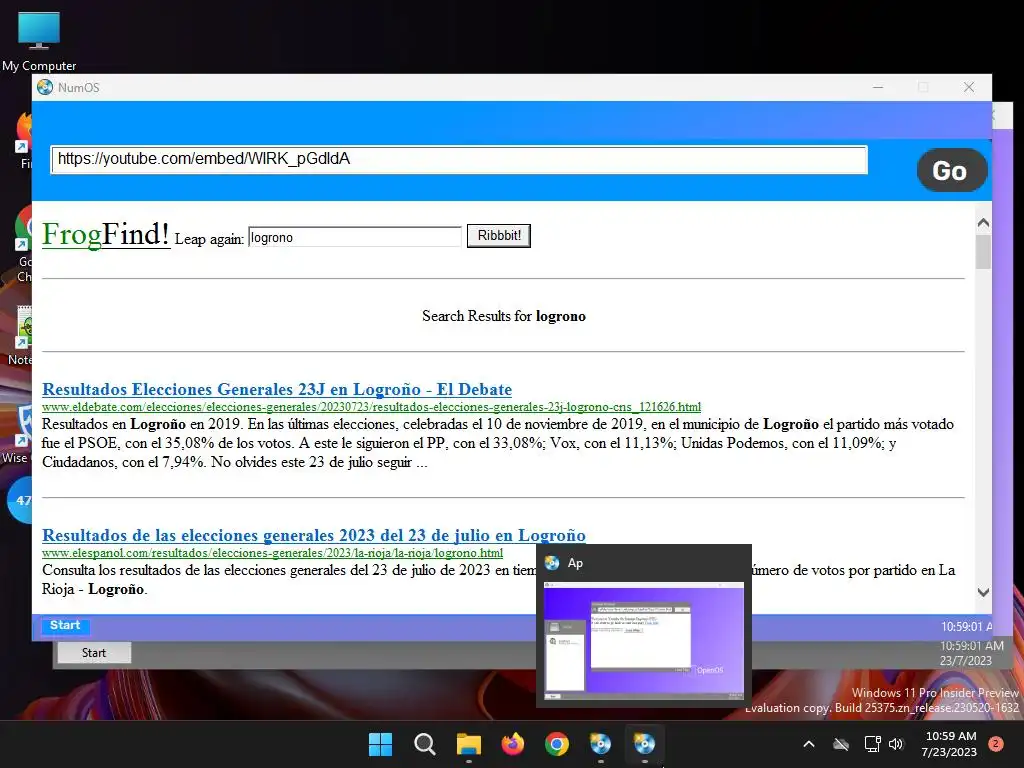Image resolution: width=1024 pixels, height=768 pixels.
Task: Open taskbar Search magnifier
Action: tap(424, 744)
